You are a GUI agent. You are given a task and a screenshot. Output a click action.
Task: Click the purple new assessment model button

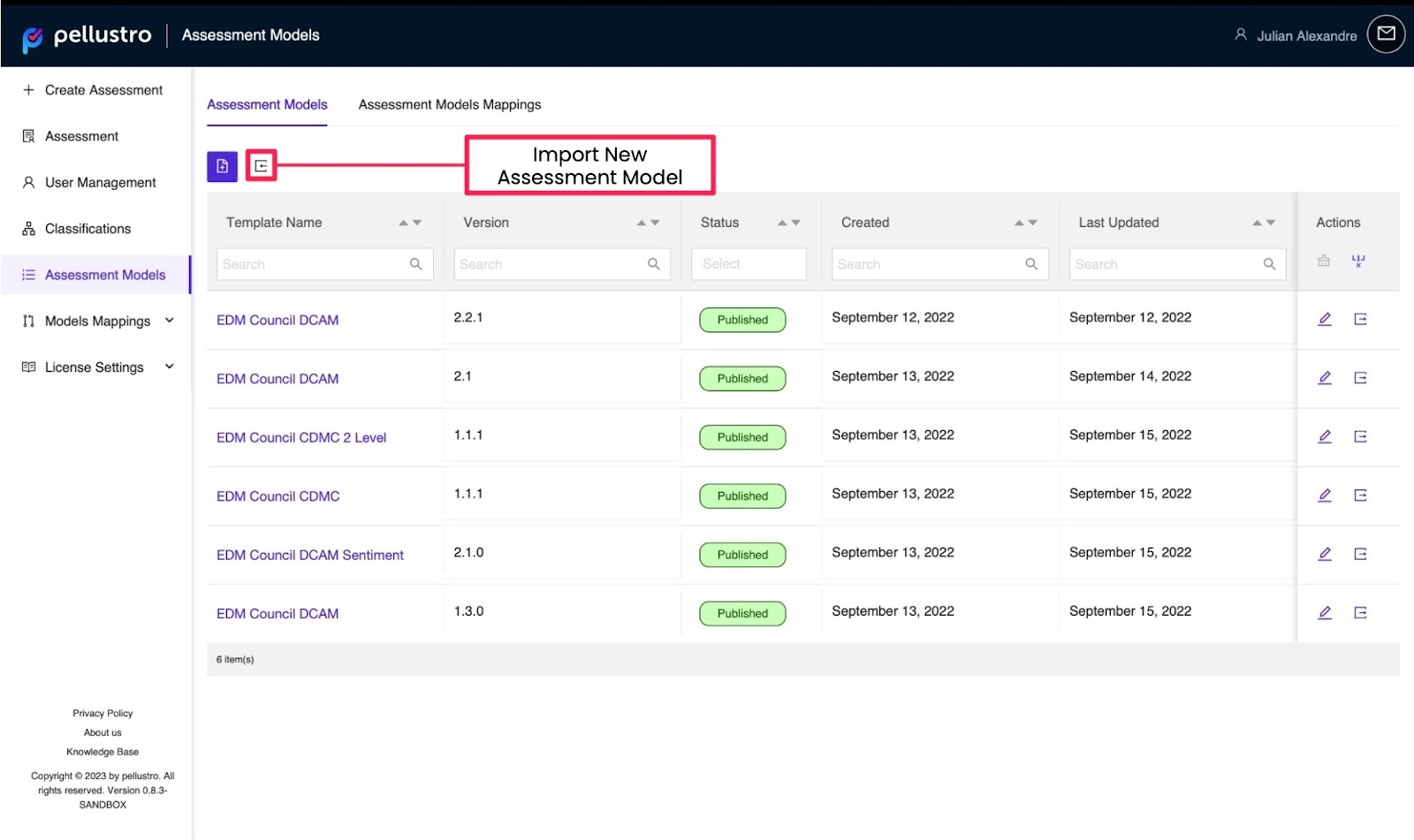click(222, 166)
